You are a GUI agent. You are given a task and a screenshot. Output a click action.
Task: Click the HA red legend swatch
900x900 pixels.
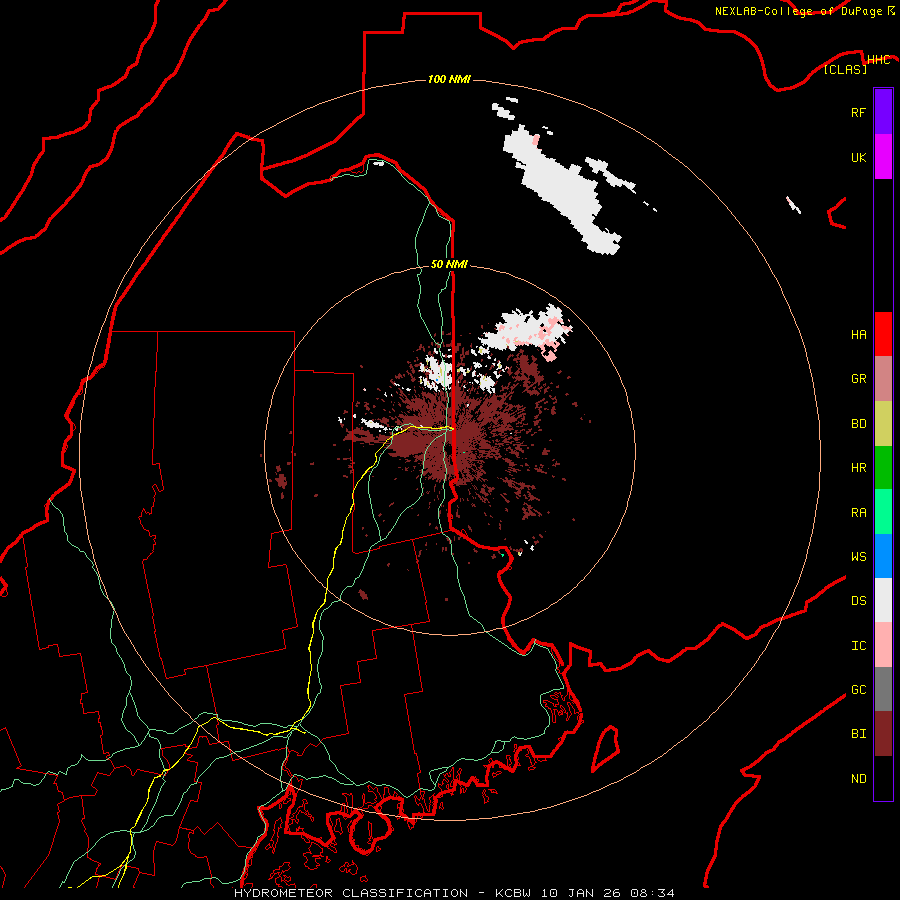point(883,334)
